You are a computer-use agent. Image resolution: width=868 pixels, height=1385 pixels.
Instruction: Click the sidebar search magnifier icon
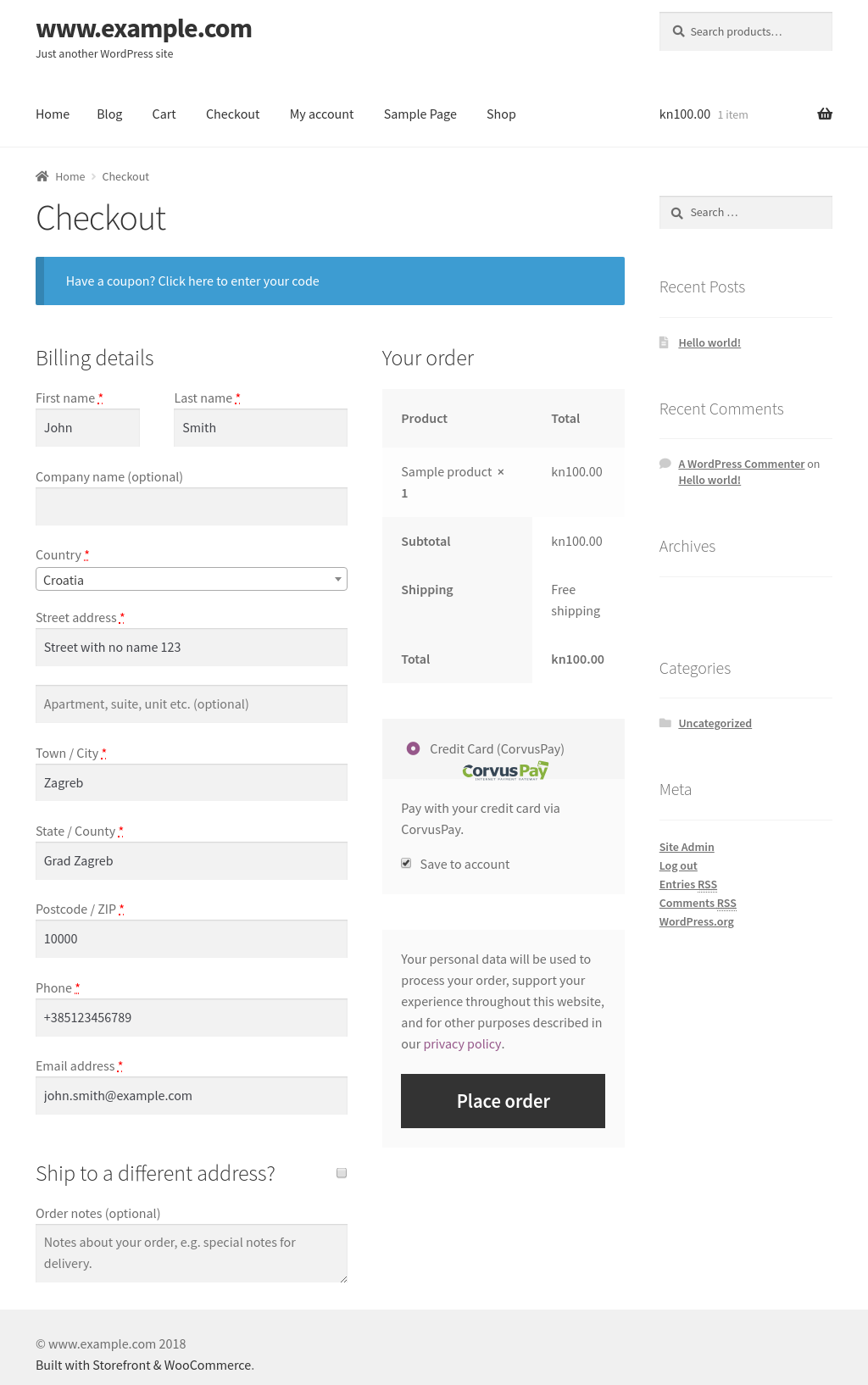676,213
